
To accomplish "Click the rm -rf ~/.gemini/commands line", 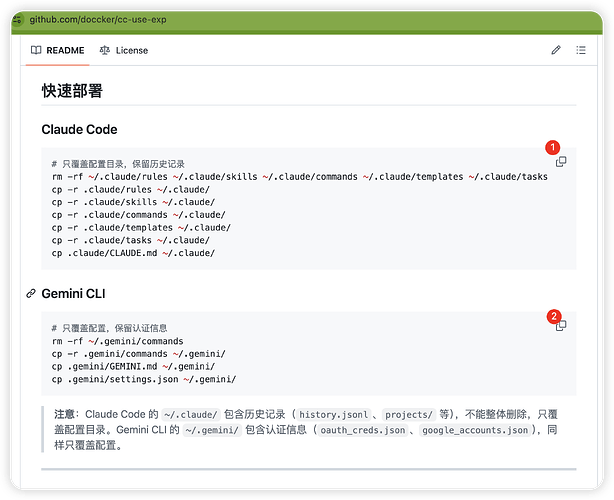I will click(x=117, y=341).
